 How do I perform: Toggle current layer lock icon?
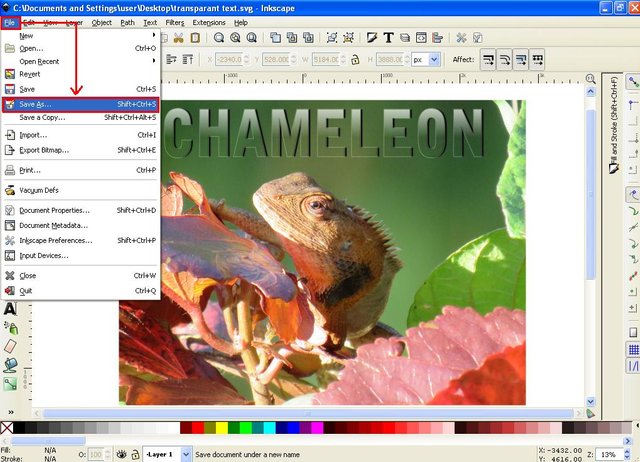tap(135, 454)
